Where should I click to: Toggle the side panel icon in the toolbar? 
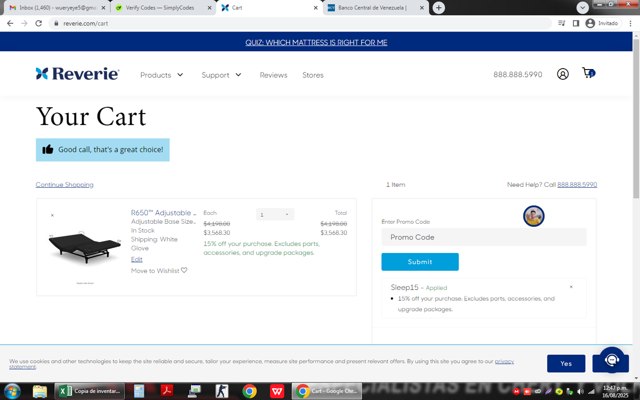(x=576, y=23)
